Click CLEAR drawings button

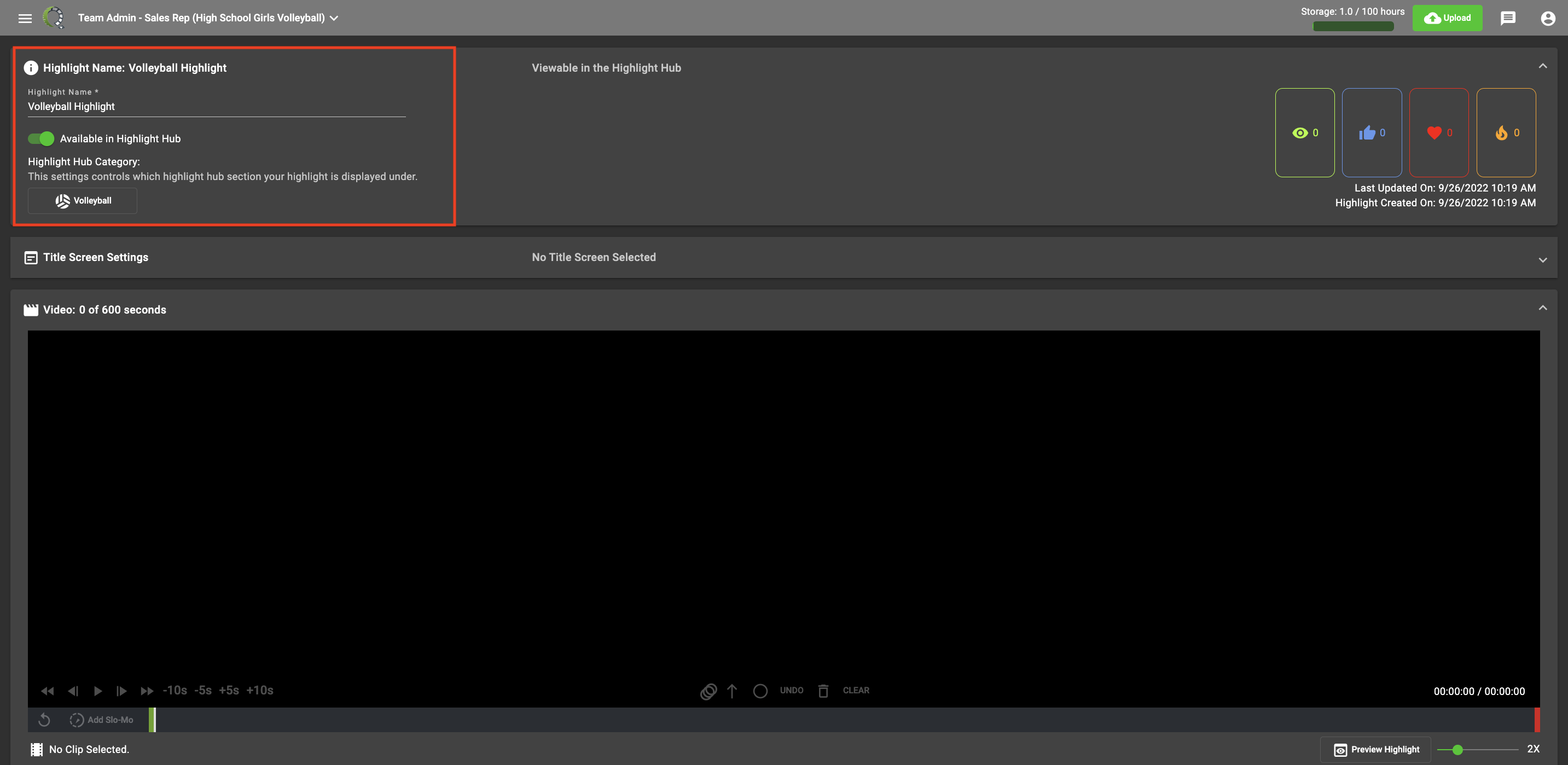coord(856,691)
